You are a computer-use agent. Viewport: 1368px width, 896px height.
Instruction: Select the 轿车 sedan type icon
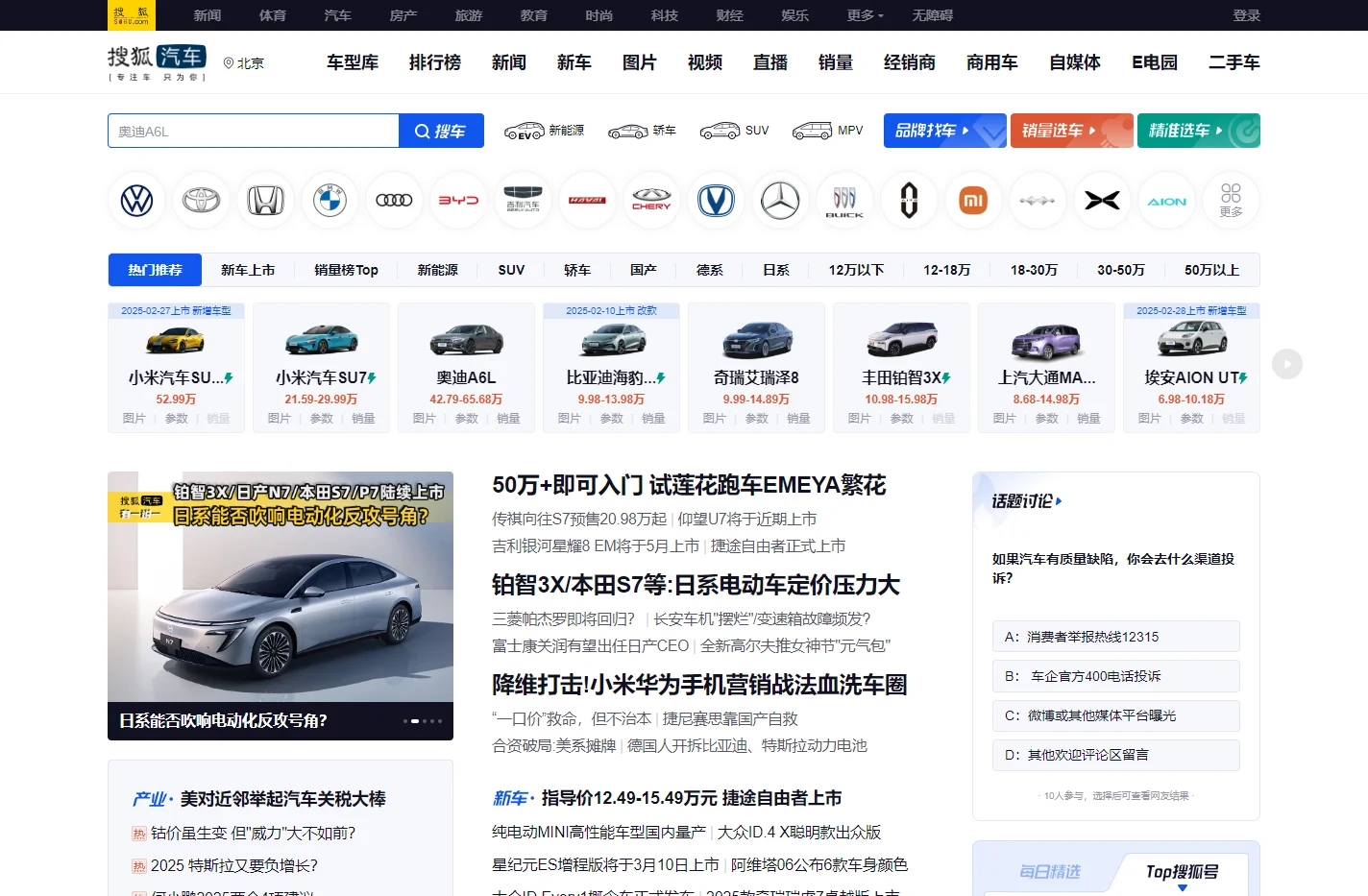642,131
